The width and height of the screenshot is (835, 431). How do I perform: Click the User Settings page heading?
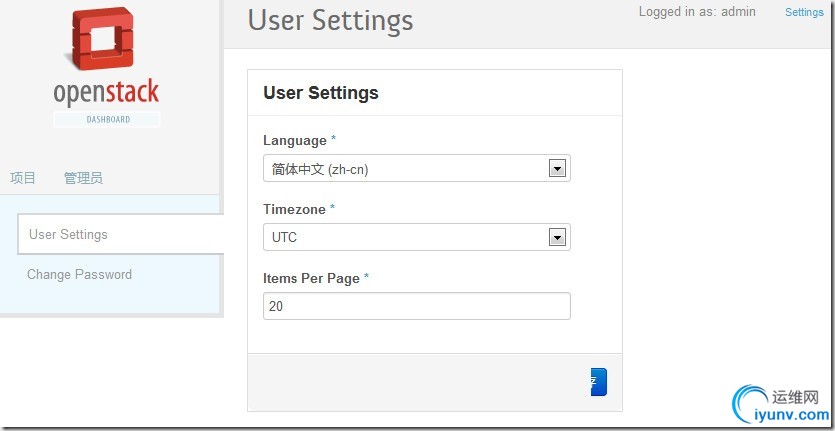tap(330, 20)
